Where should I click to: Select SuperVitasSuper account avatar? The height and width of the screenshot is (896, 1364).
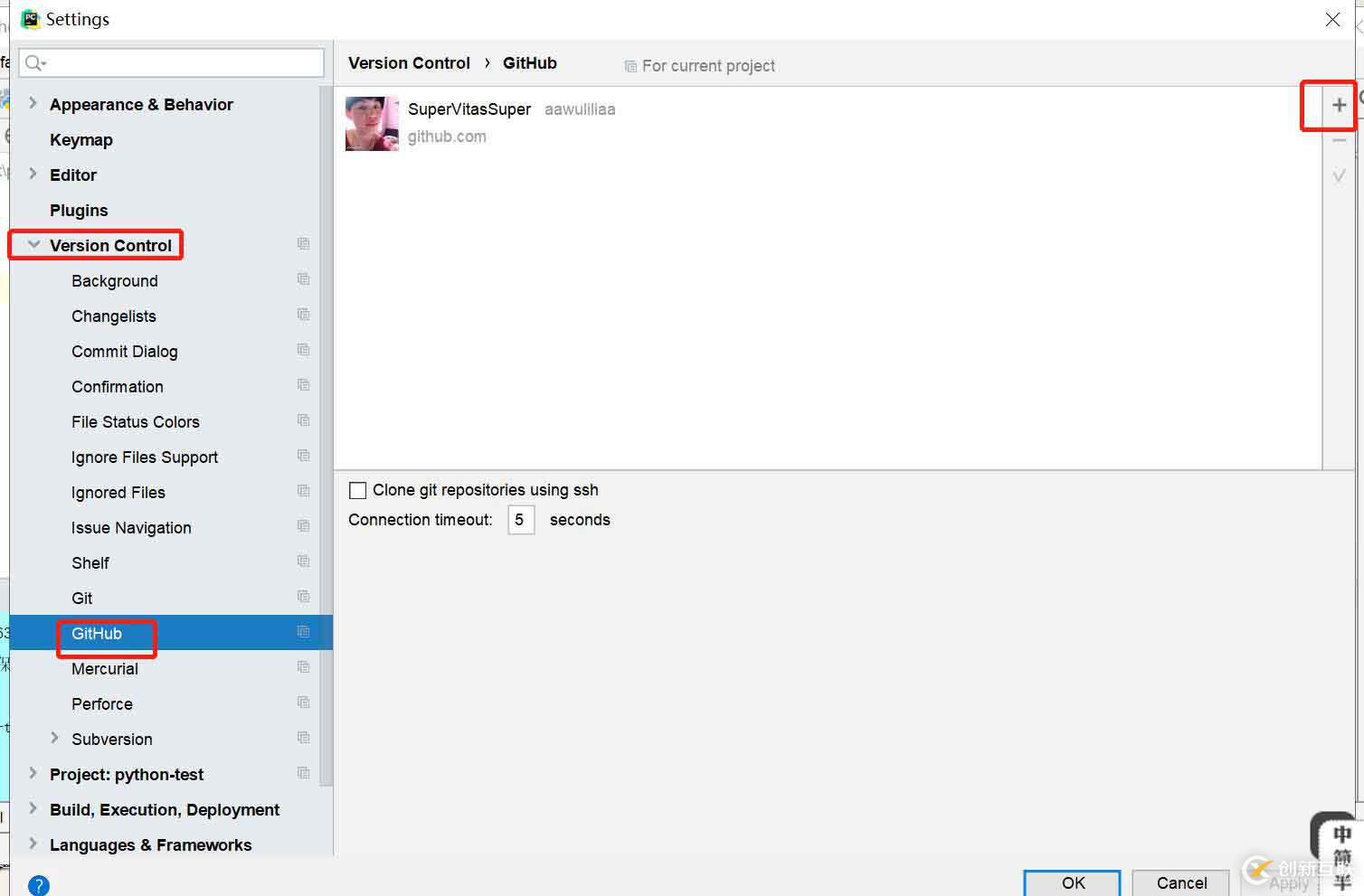pyautogui.click(x=372, y=123)
